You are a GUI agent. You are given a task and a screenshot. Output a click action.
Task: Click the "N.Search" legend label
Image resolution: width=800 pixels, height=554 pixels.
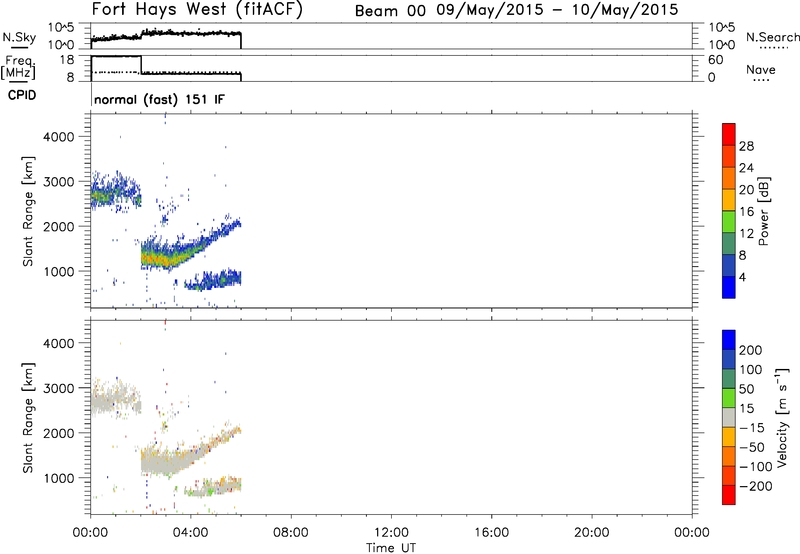[772, 37]
